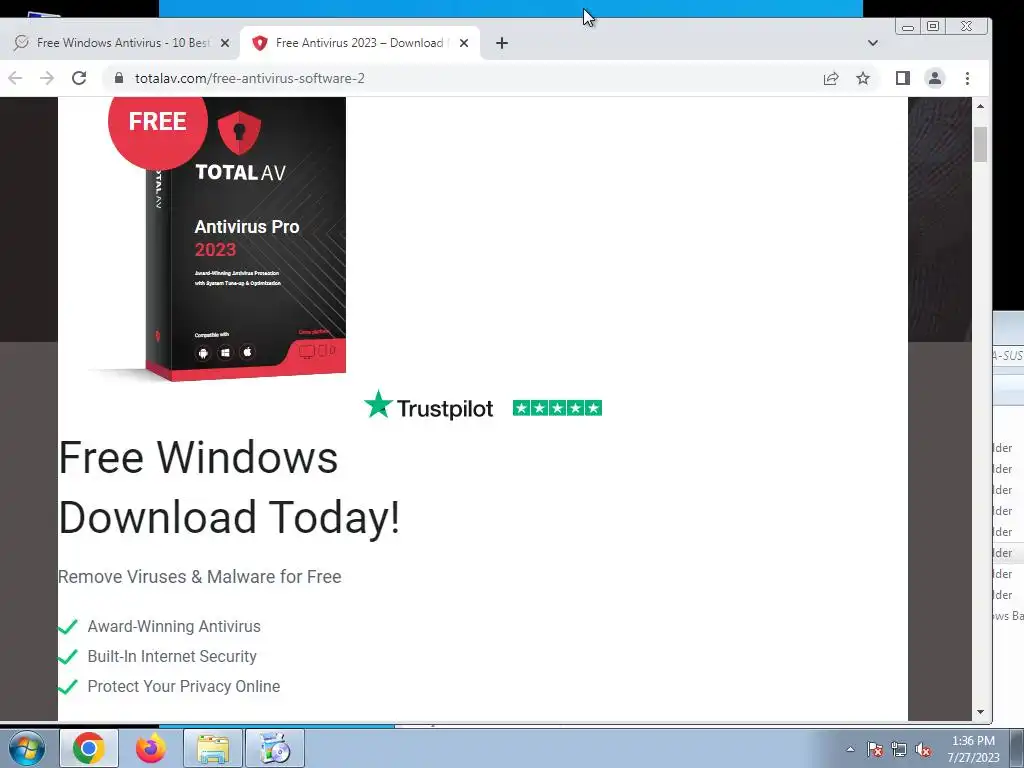Click the Built-In Internet Security item

[172, 656]
